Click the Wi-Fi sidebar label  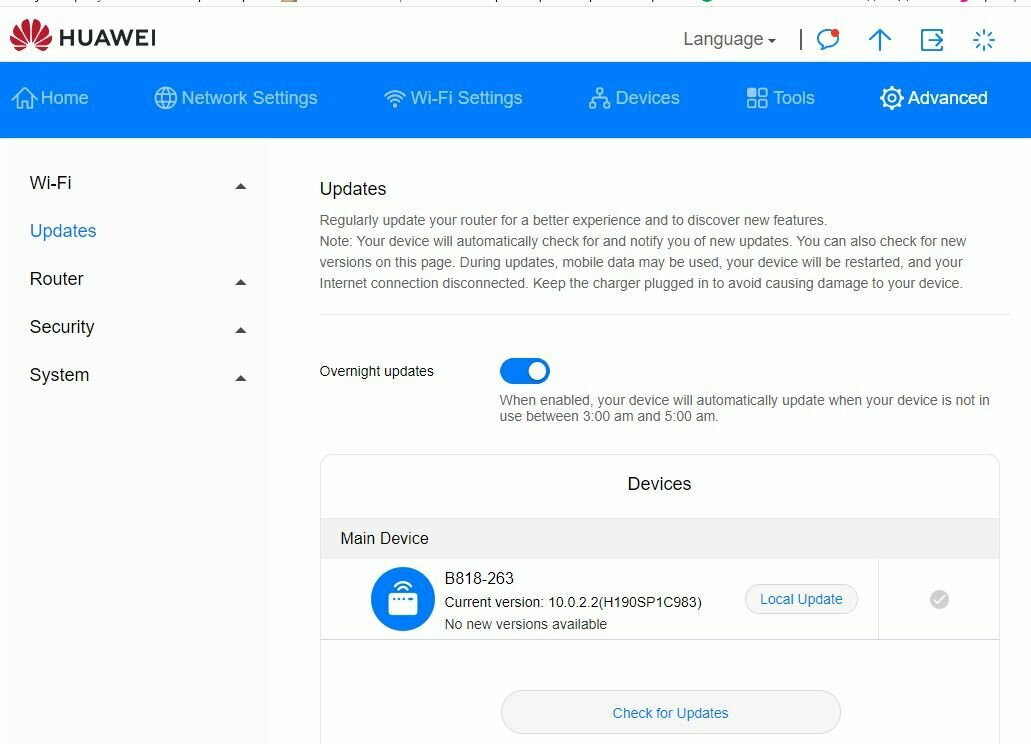(x=51, y=183)
